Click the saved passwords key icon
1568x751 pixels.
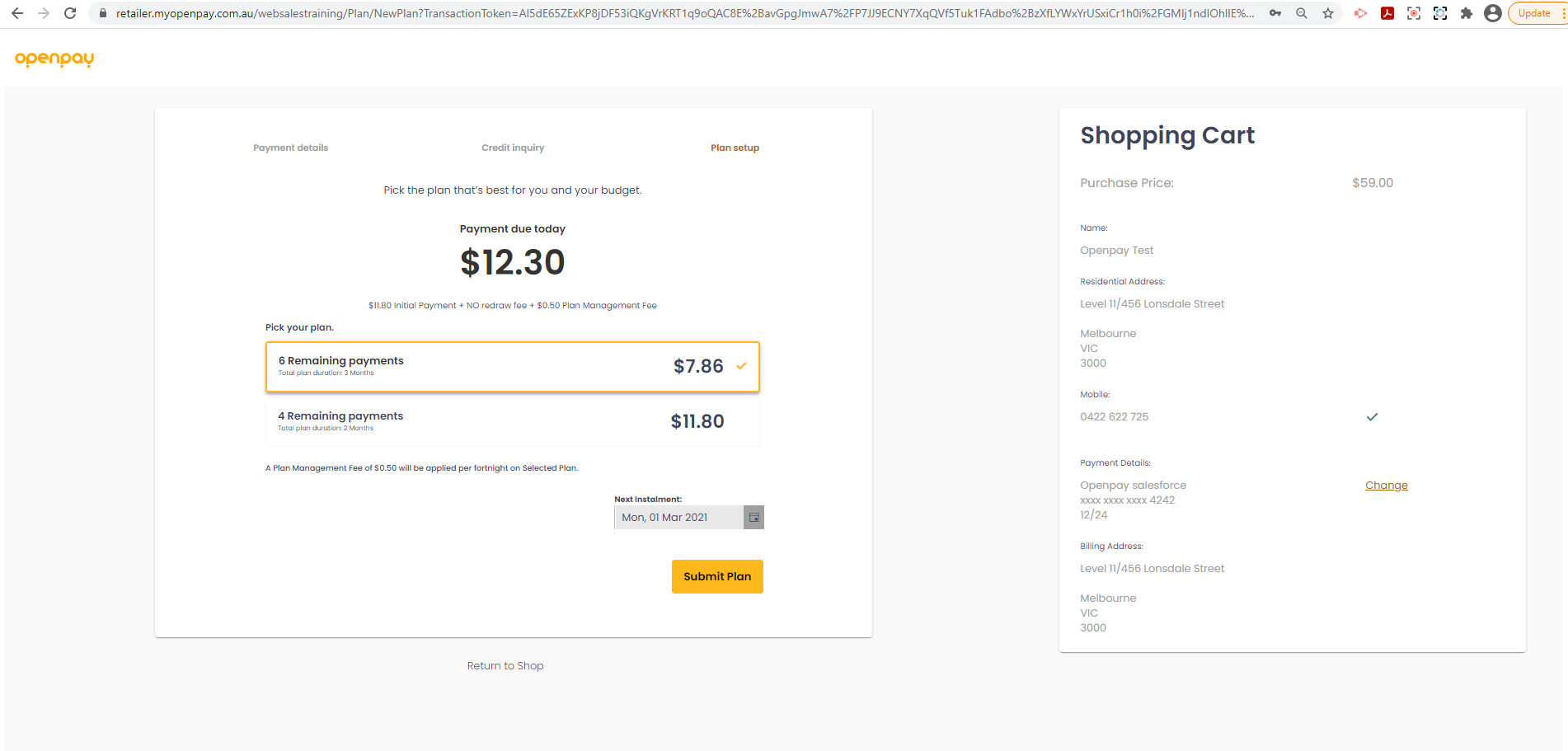point(1275,13)
